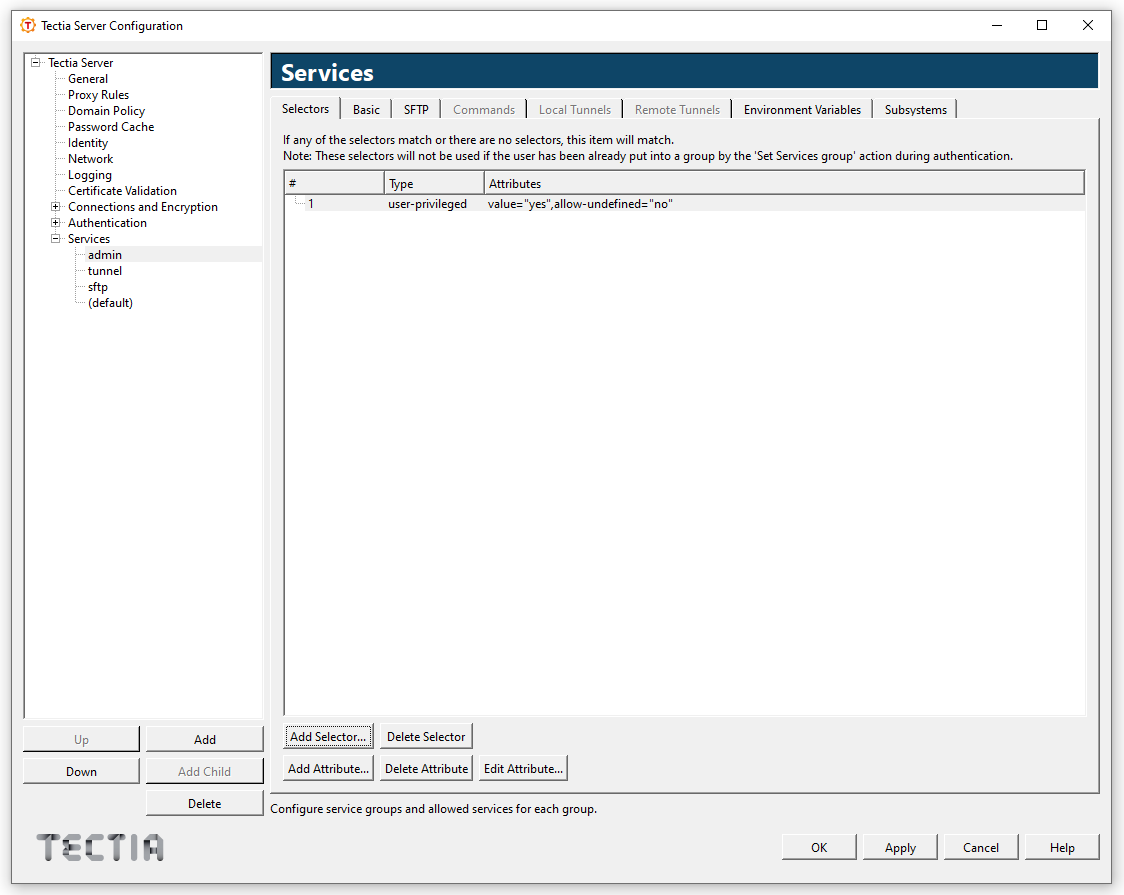Click the Tectia app icon in title bar
Image resolution: width=1124 pixels, height=895 pixels.
[x=27, y=26]
